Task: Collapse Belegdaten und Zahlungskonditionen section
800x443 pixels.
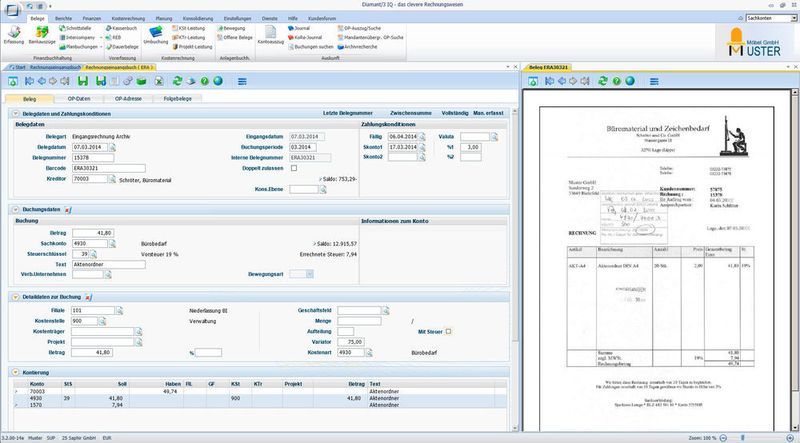Action: click(15, 113)
